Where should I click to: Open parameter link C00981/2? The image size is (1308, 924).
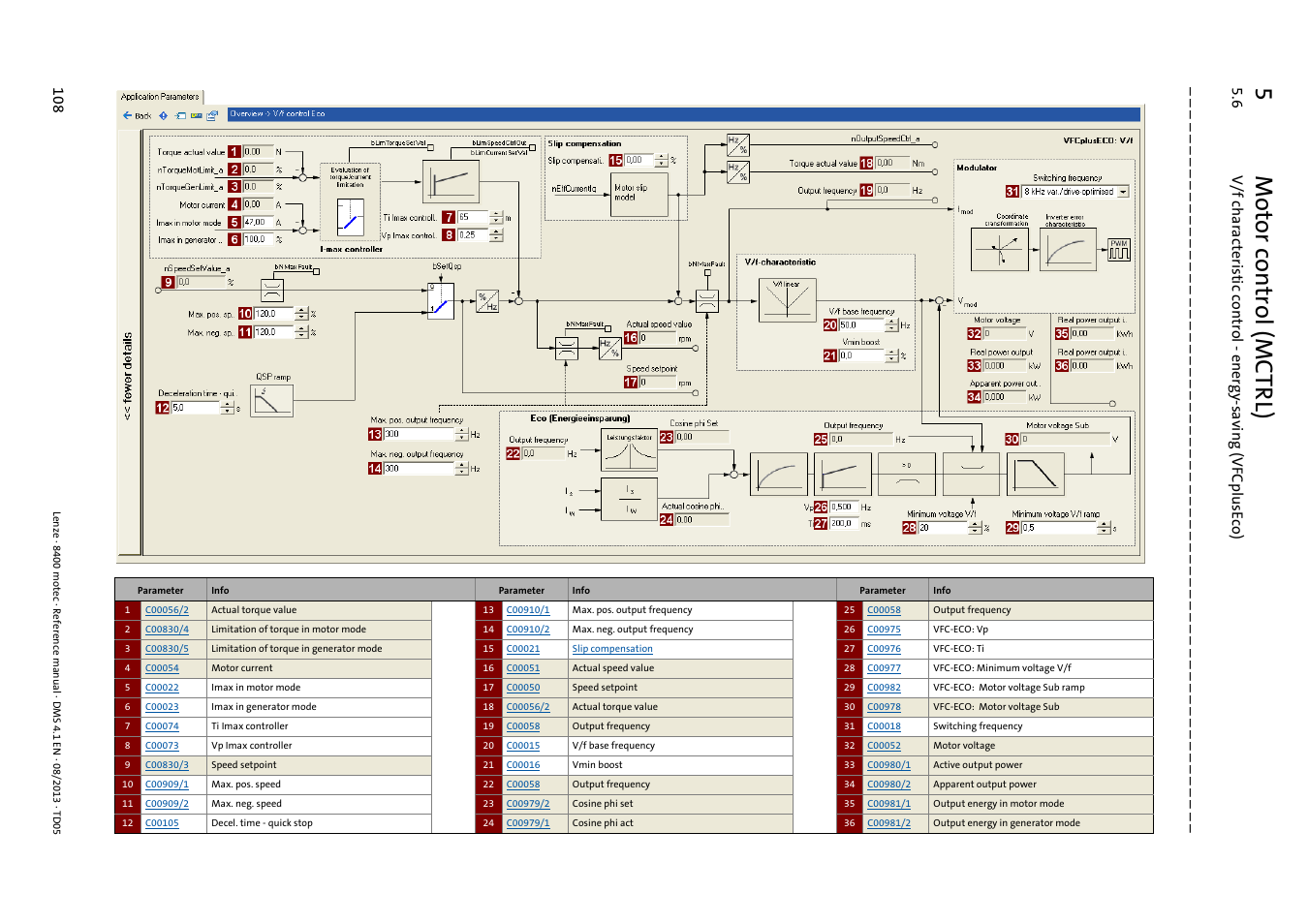888,823
